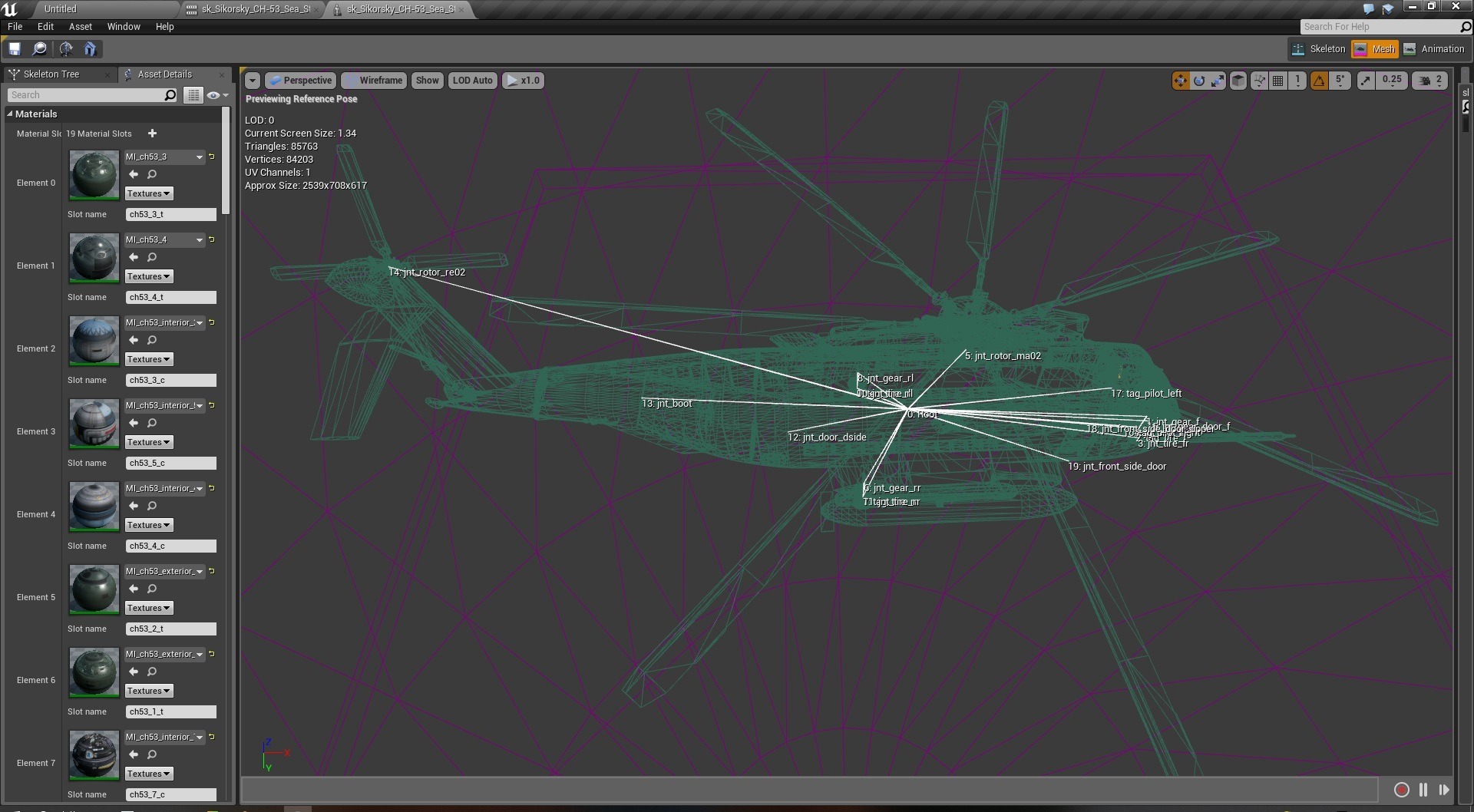Open the Asset menu
This screenshot has height=812, width=1474.
(x=81, y=27)
